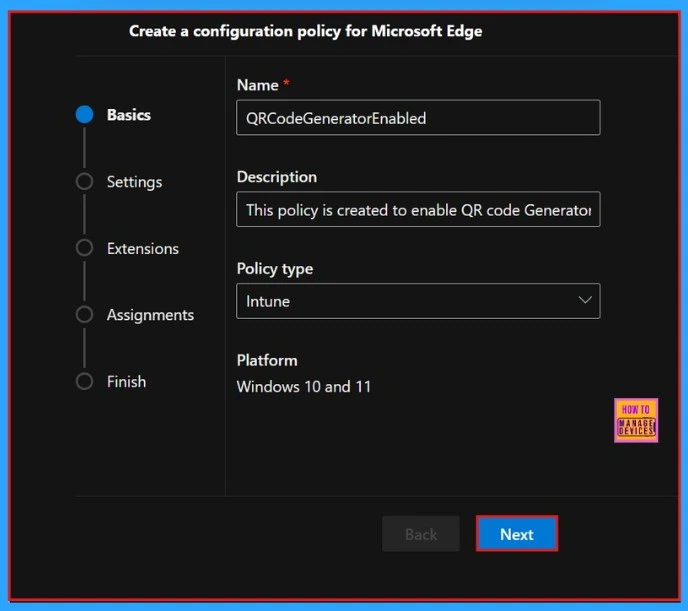Viewport: 688px width, 611px height.
Task: Click the 'Platform' label
Action: [267, 361]
